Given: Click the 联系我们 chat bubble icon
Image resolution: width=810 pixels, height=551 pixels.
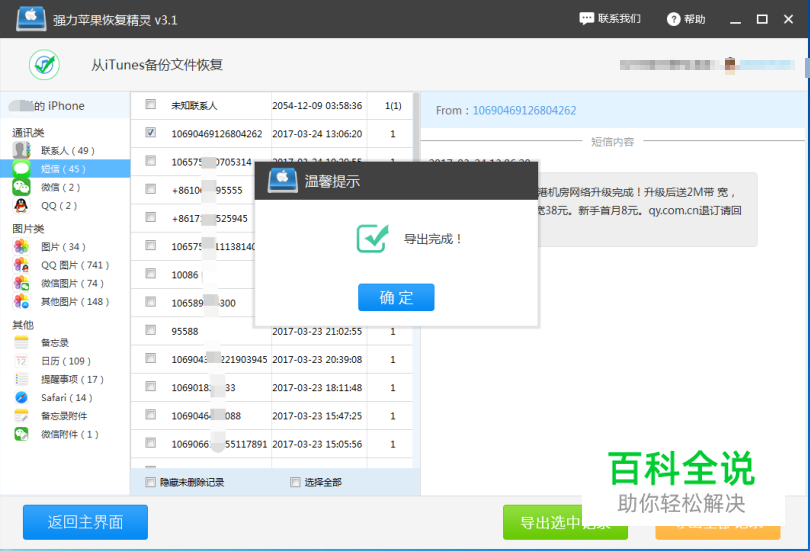Looking at the screenshot, I should pos(586,19).
